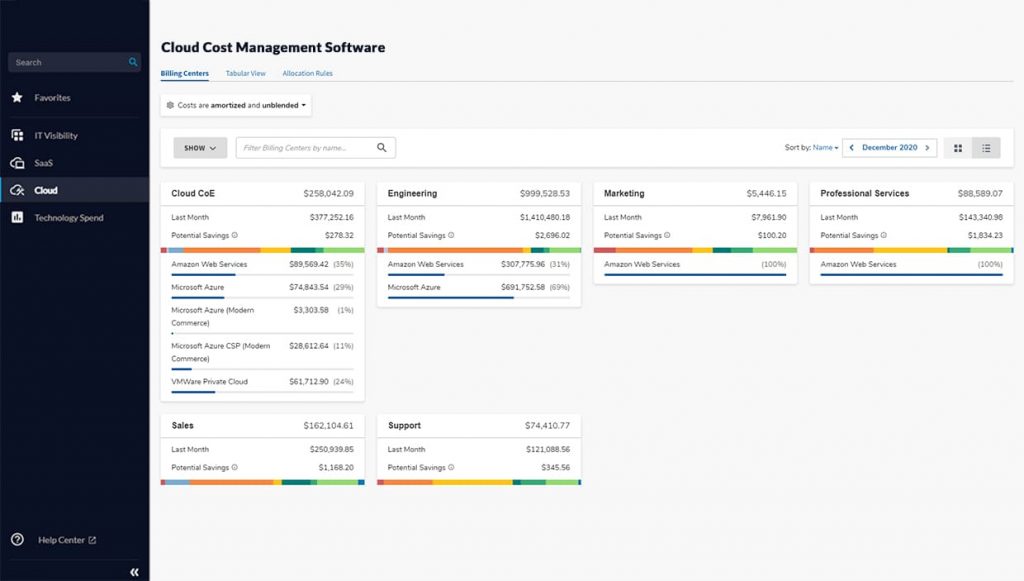Switch to the Tabular View tab
1024x581 pixels.
click(245, 73)
